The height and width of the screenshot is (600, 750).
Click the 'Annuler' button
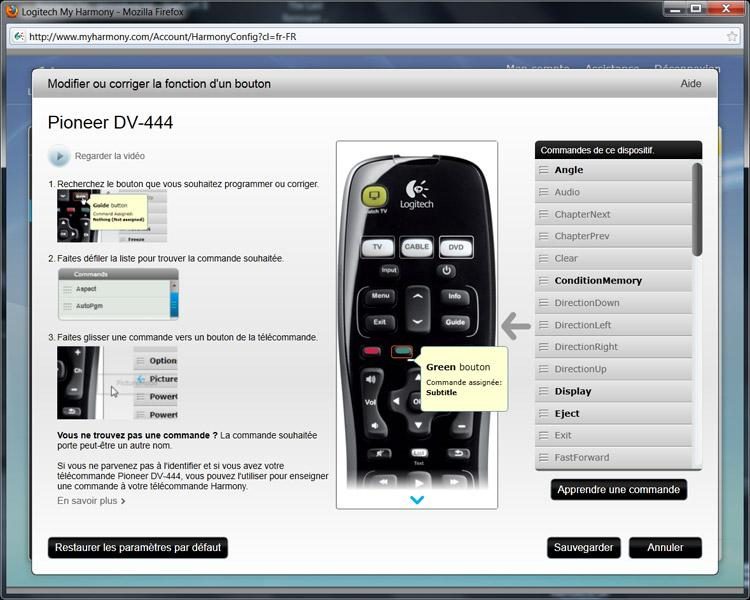[665, 547]
